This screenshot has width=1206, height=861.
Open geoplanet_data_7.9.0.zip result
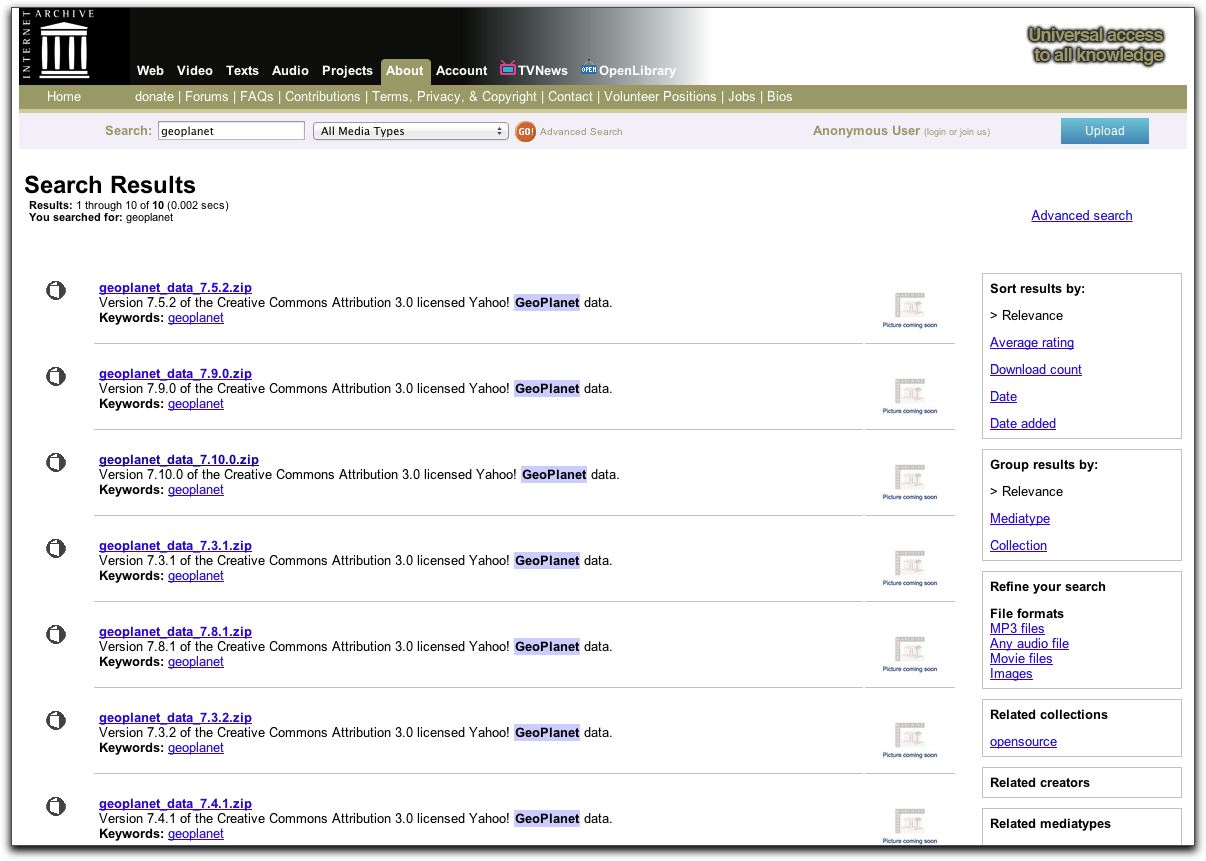[175, 374]
